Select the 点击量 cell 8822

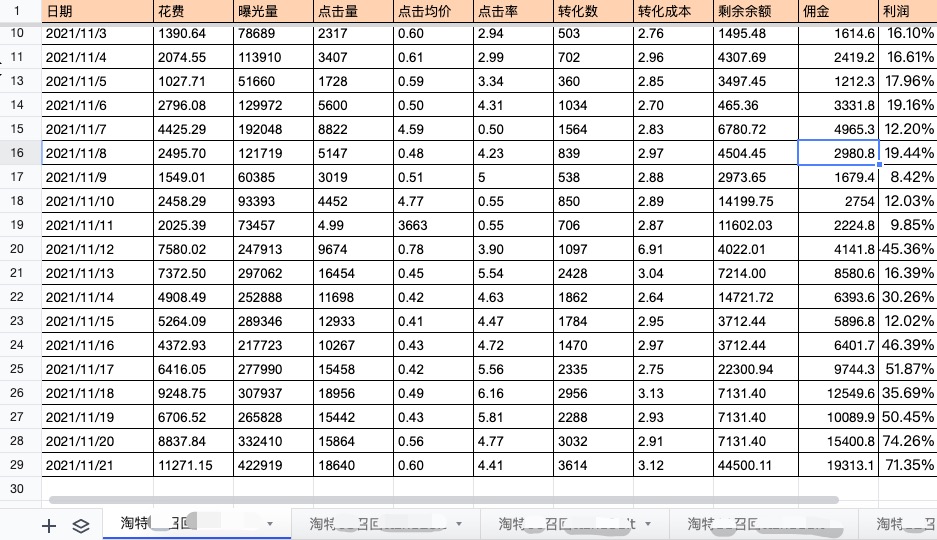coord(354,129)
